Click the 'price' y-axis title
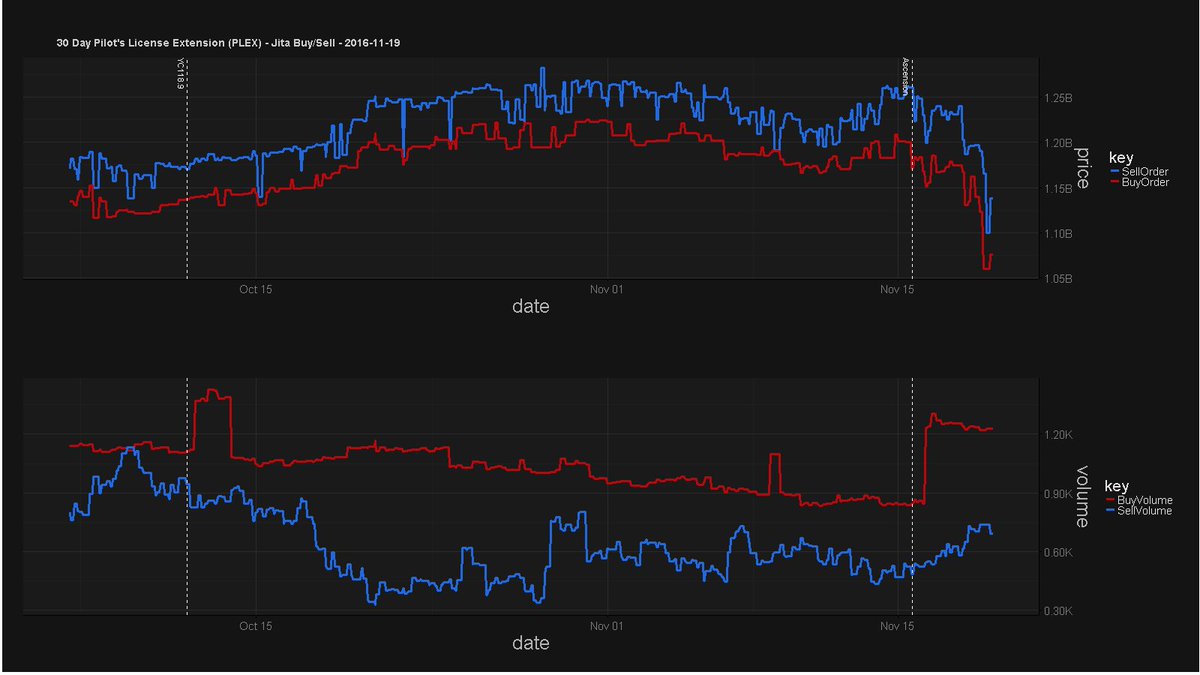 (1083, 168)
